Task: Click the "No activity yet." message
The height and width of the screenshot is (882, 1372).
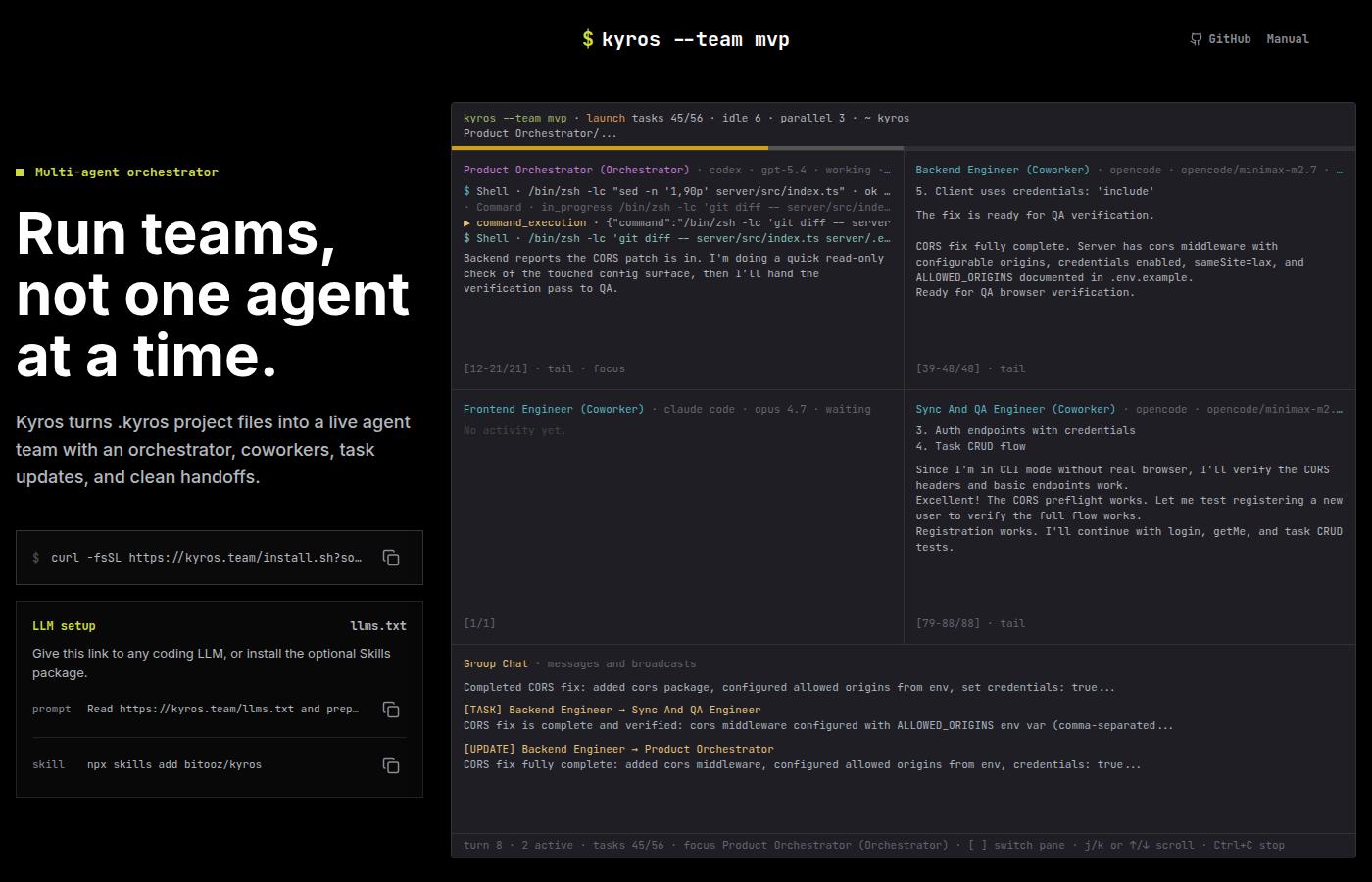Action: (514, 430)
